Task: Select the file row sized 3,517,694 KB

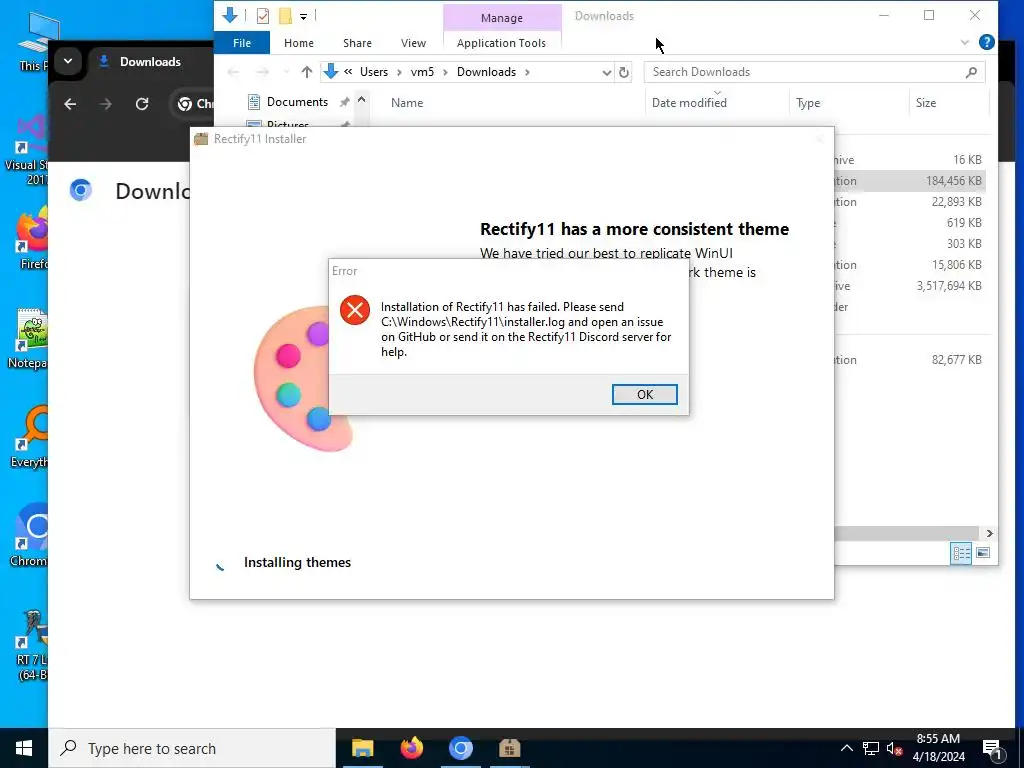Action: tap(909, 285)
